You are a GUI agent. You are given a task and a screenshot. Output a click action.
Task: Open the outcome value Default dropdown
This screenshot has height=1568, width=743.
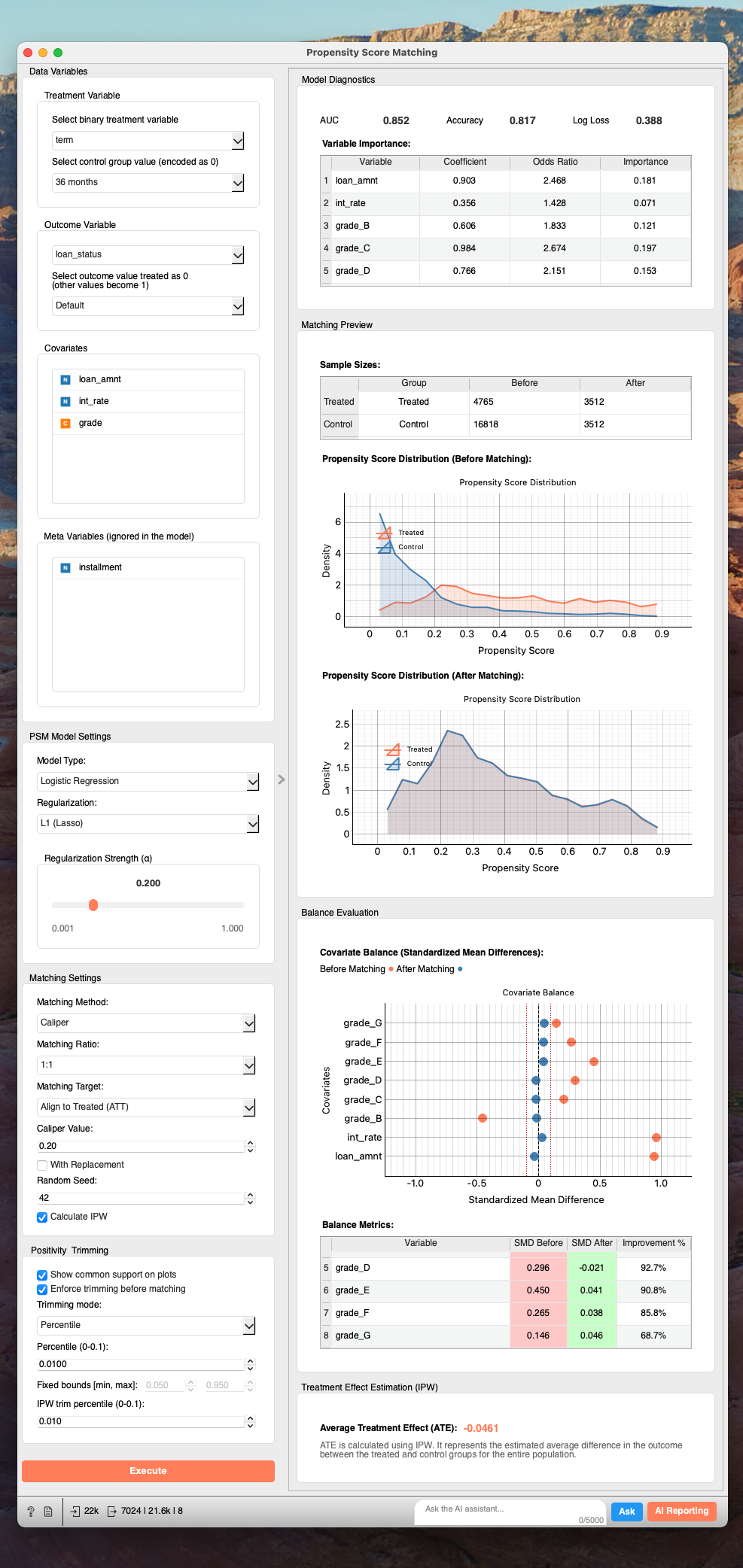pos(148,306)
